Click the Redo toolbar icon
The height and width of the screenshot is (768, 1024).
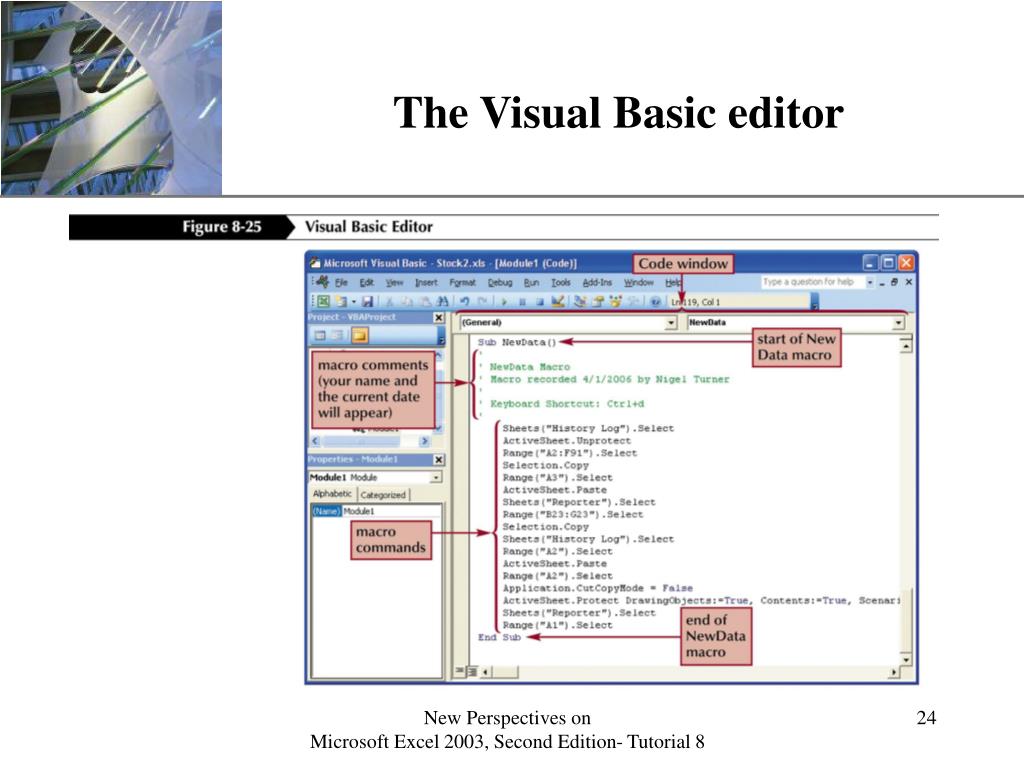click(483, 302)
